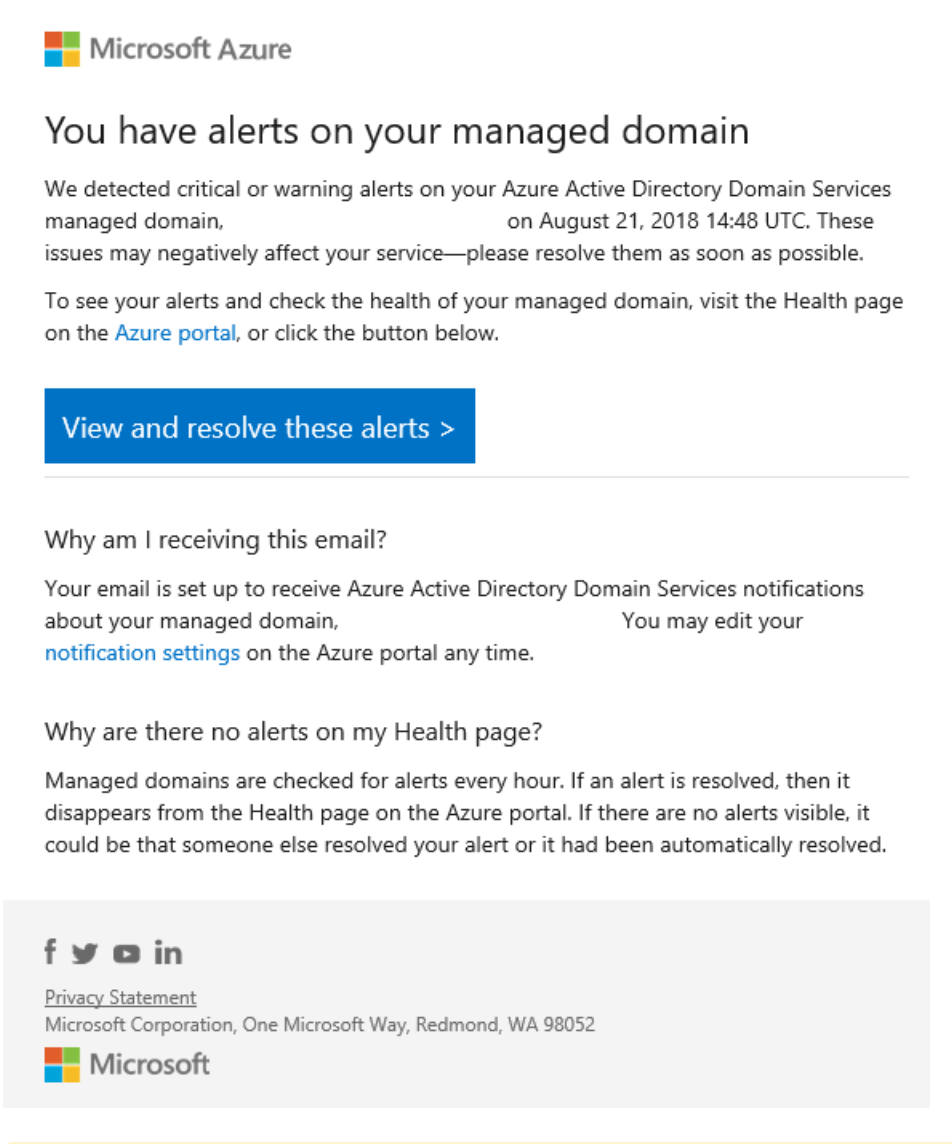This screenshot has height=1144, width=952.
Task: Open the Azure portal link
Action: [175, 333]
